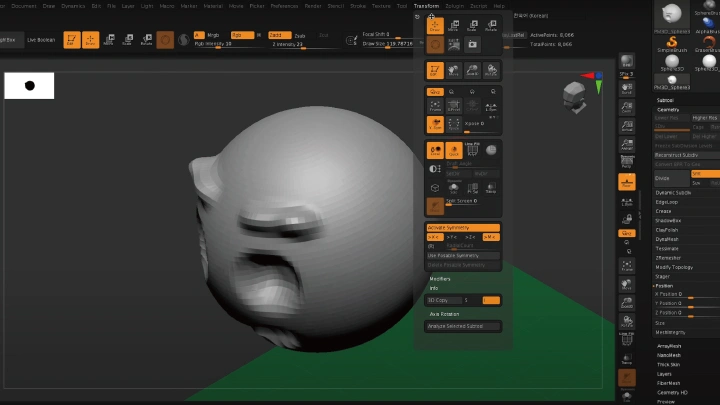Expand the ShadowBox section
This screenshot has height=405, width=720.
click(x=668, y=221)
